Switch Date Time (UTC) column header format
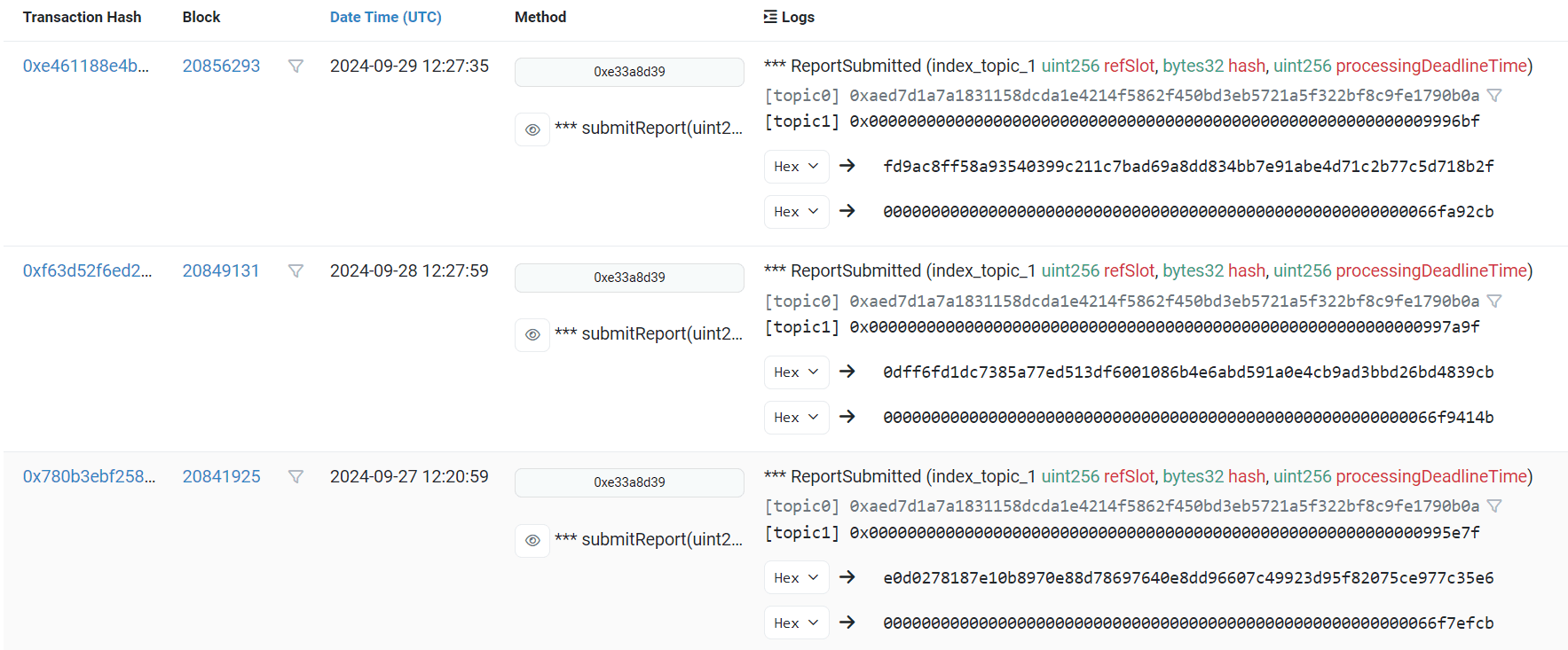 coord(385,17)
